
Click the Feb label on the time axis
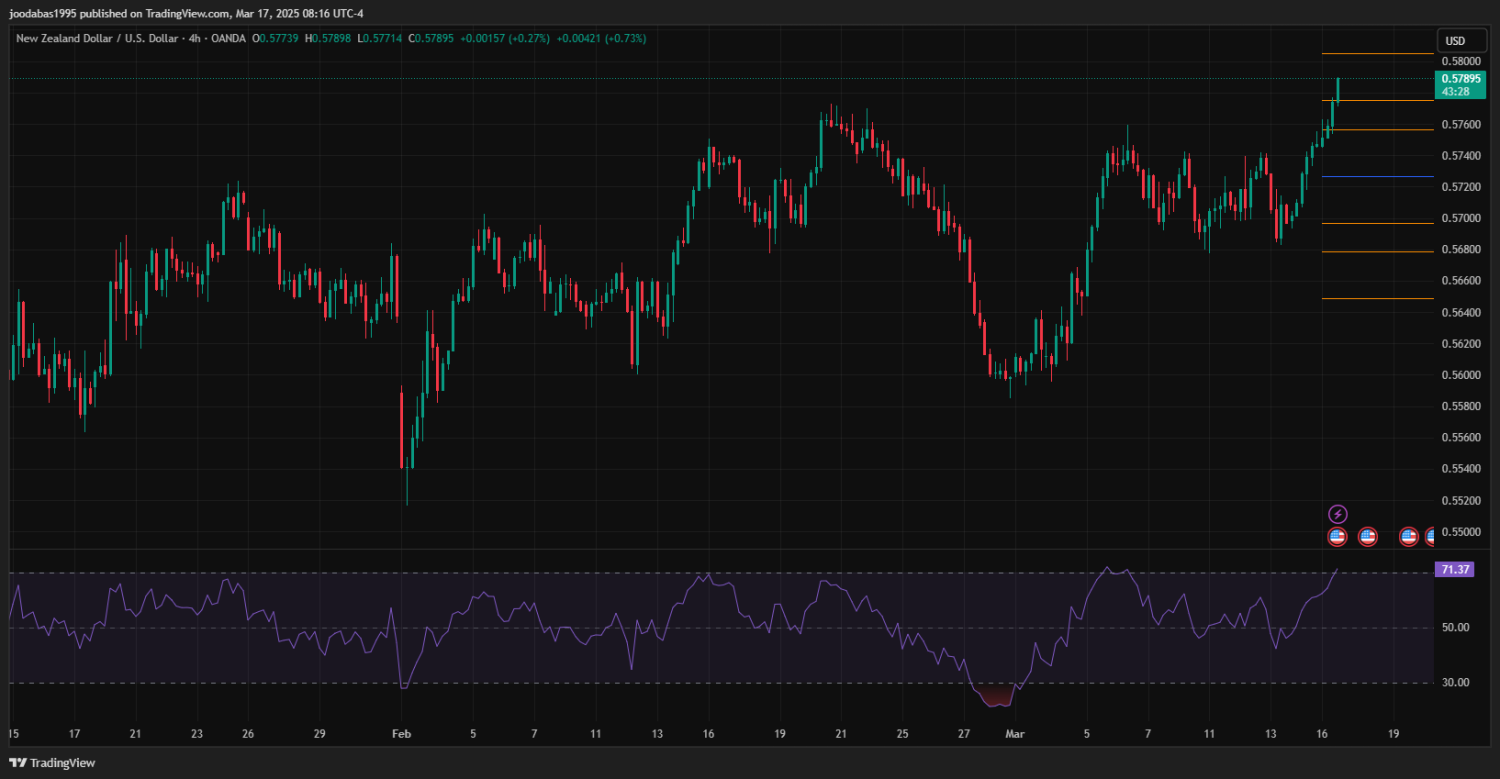[401, 734]
